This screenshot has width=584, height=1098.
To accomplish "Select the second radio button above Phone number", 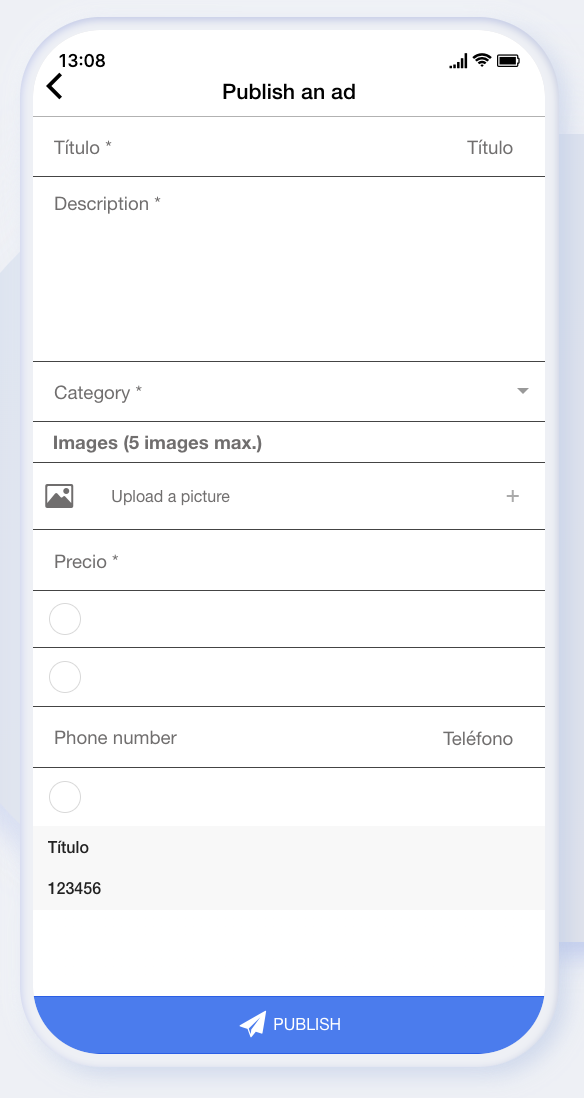I will 65,677.
